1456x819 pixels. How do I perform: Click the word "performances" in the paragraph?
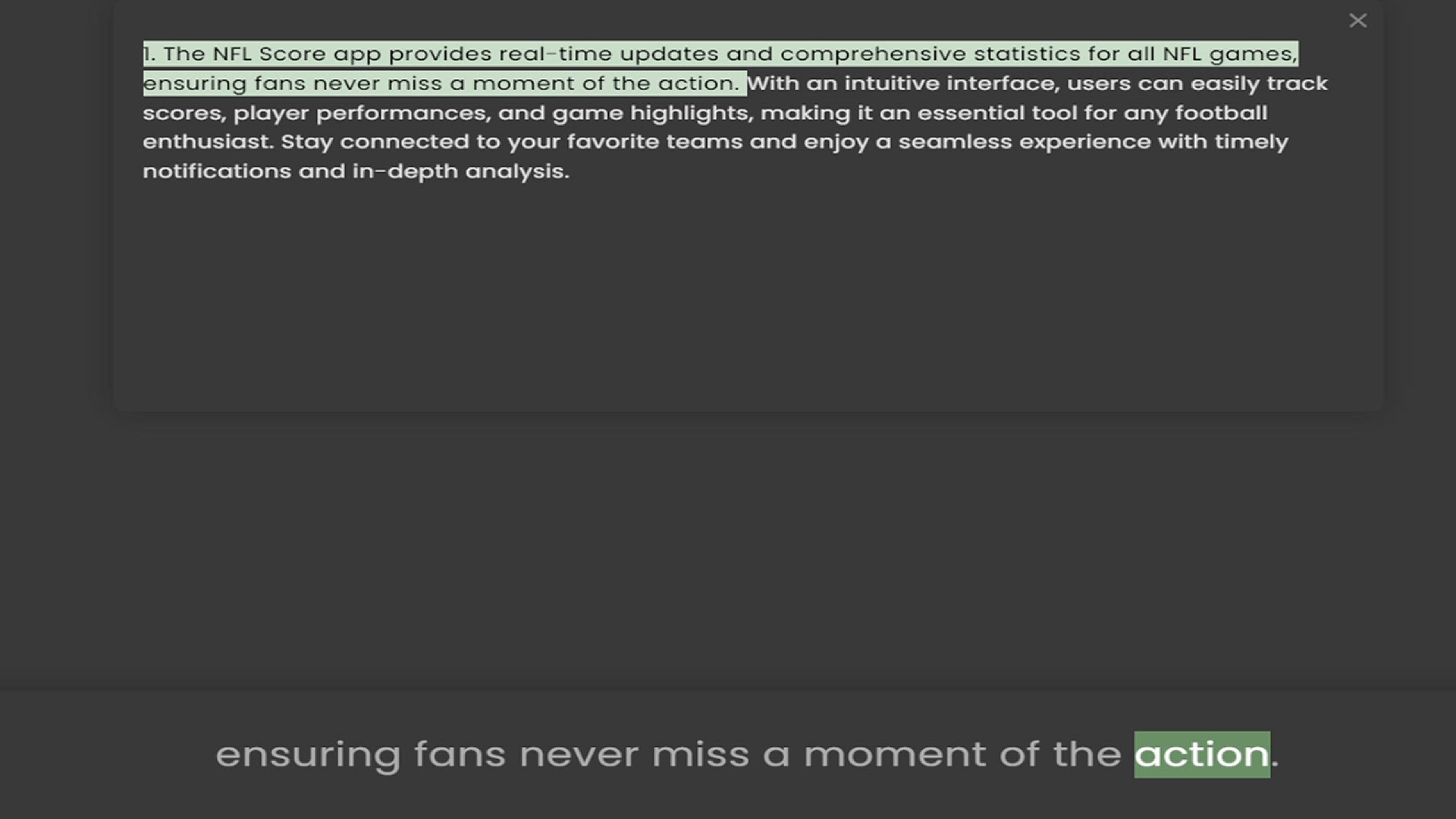(x=402, y=113)
